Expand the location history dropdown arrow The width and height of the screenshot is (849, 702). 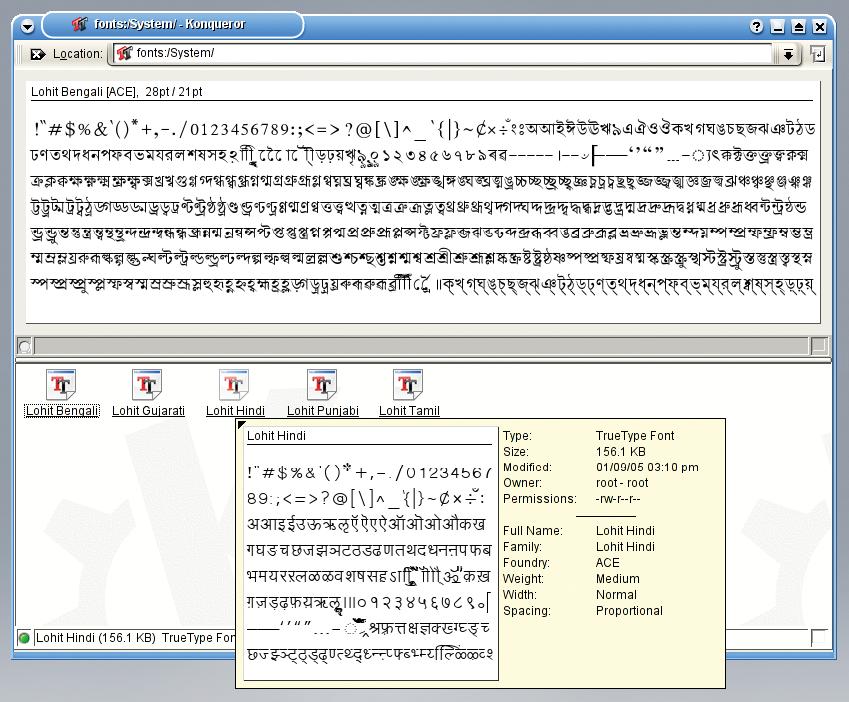click(788, 54)
